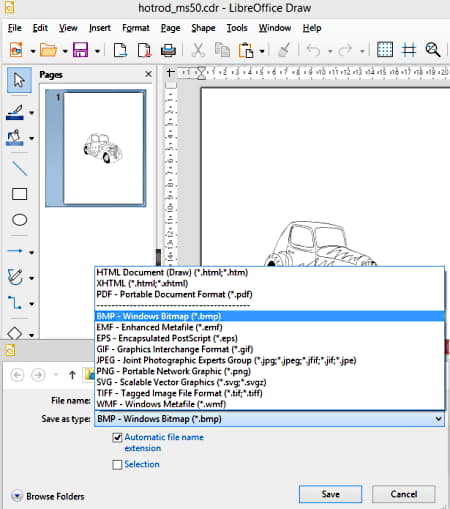
Task: Choose JPEG - Joint Photographic Experts Group
Action: [x=269, y=360]
